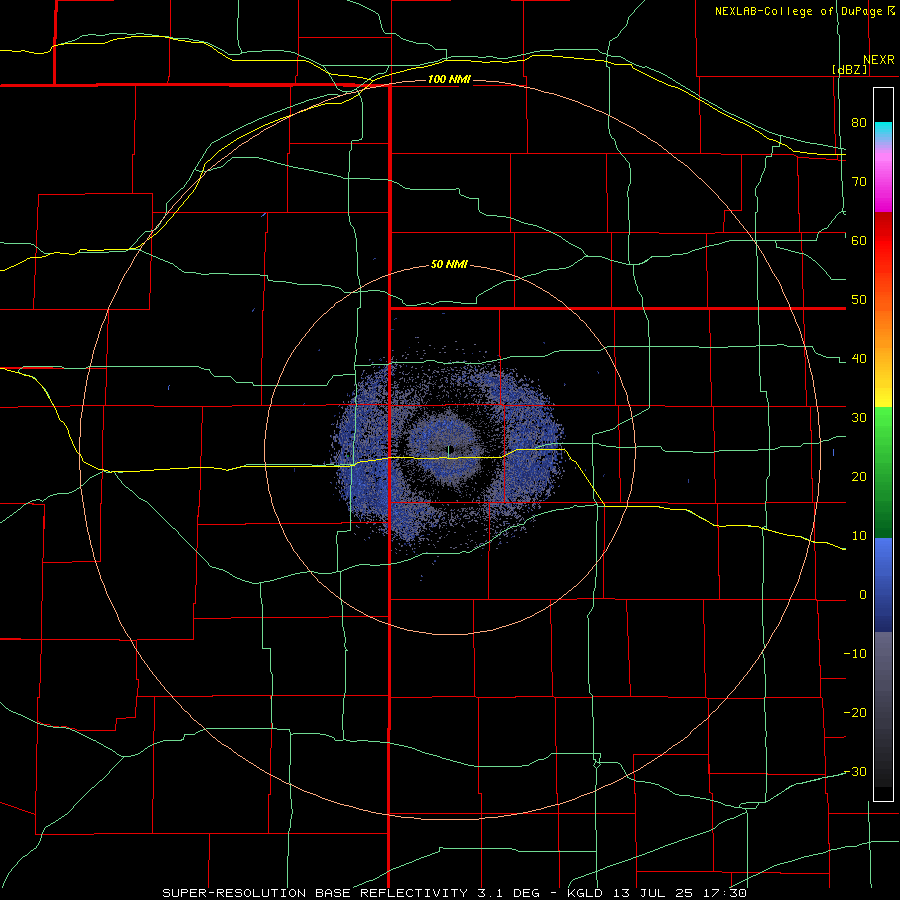This screenshot has width=900, height=900.
Task: Click the 40 dBZ scale value
Action: 859,359
